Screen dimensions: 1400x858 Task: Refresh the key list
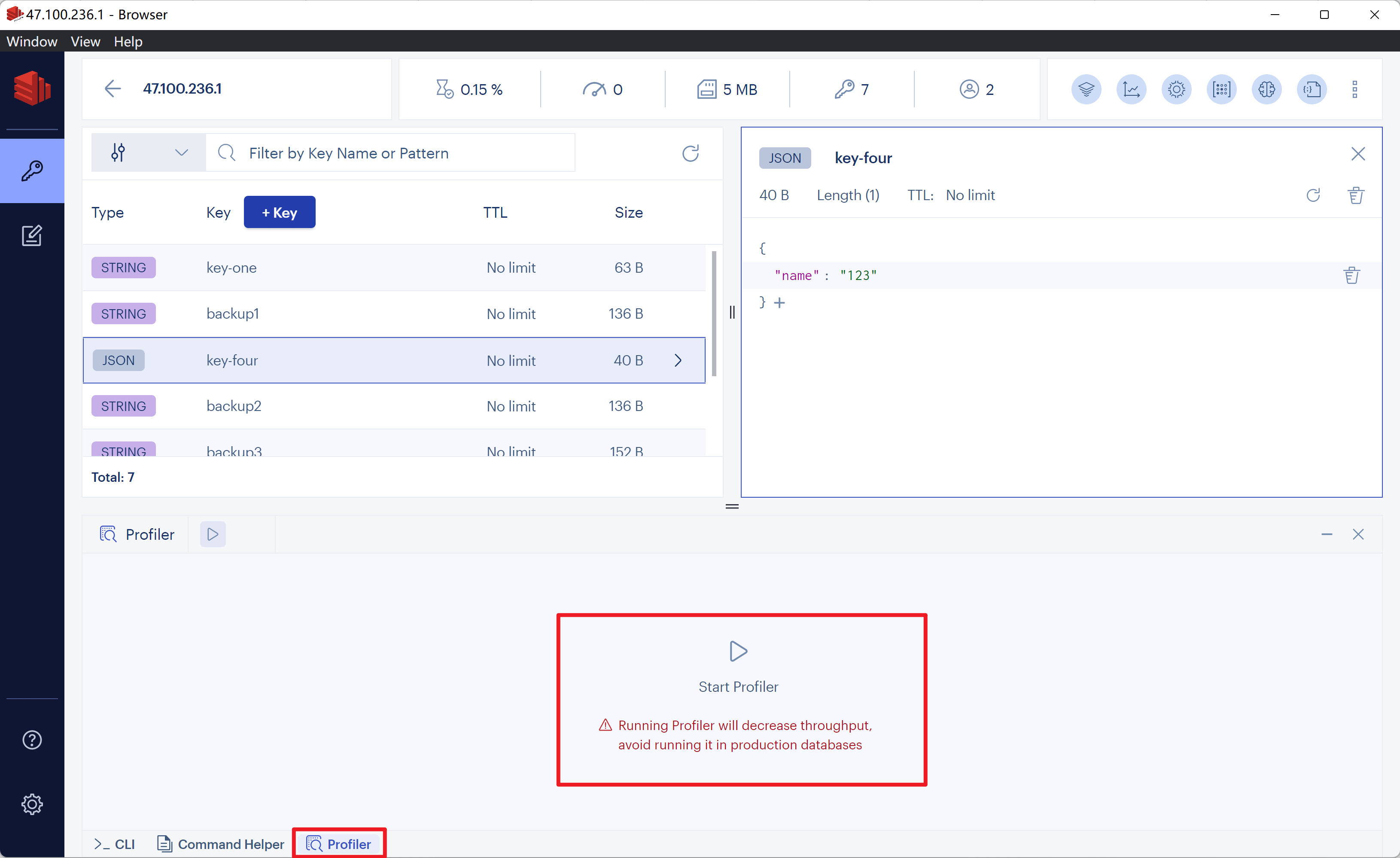click(x=691, y=153)
